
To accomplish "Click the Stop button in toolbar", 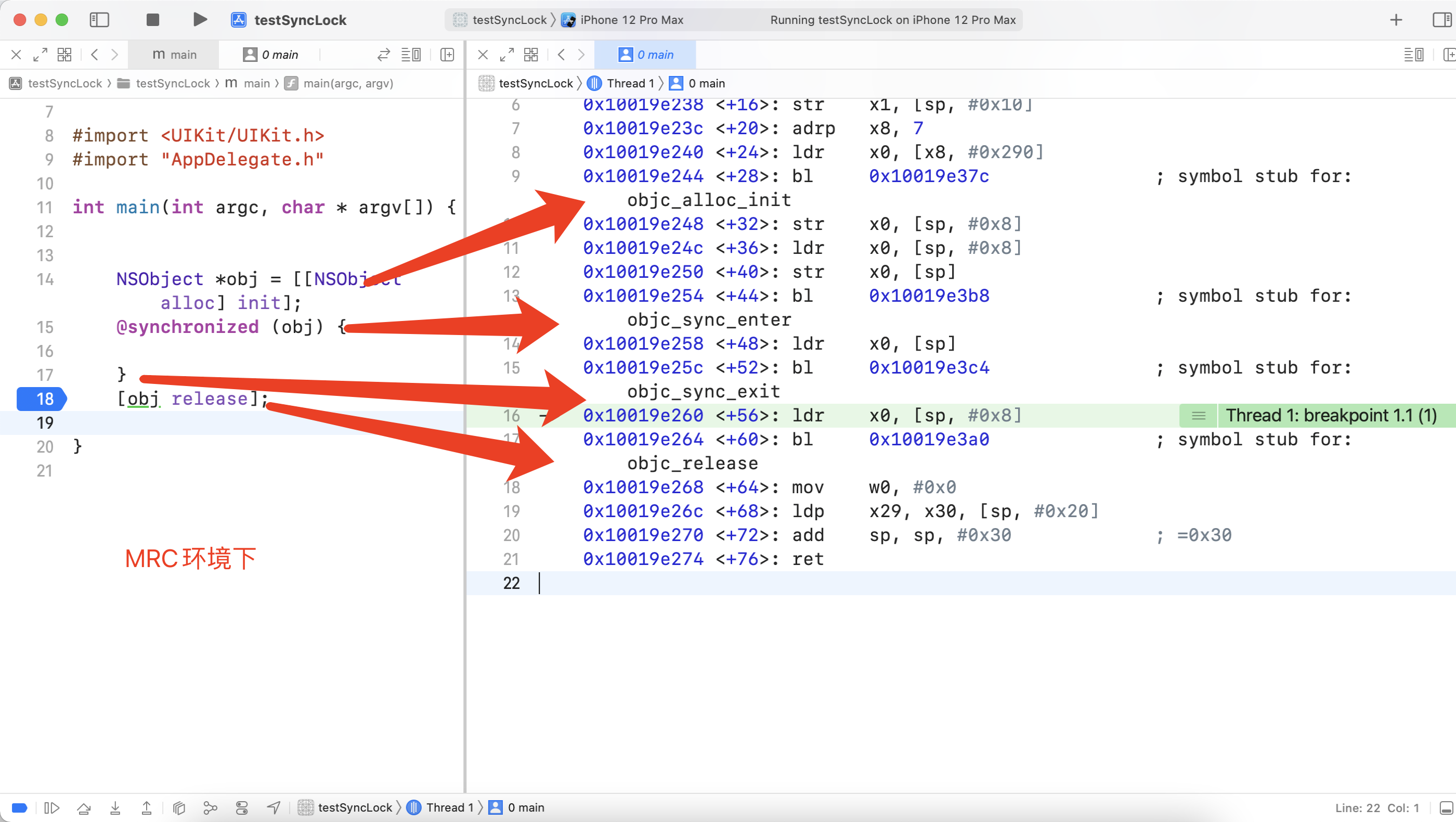I will click(x=152, y=20).
